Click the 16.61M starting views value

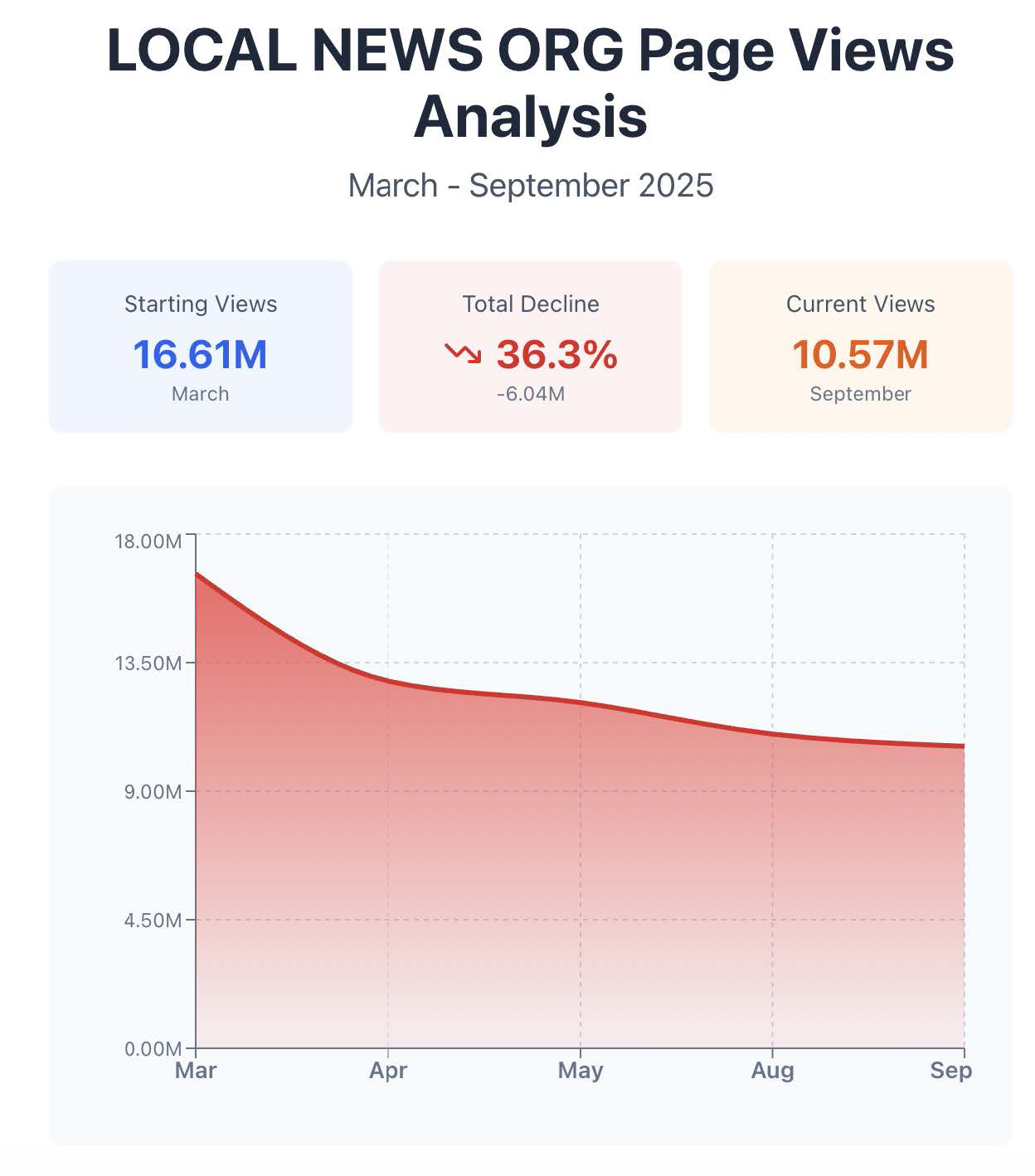click(x=201, y=354)
